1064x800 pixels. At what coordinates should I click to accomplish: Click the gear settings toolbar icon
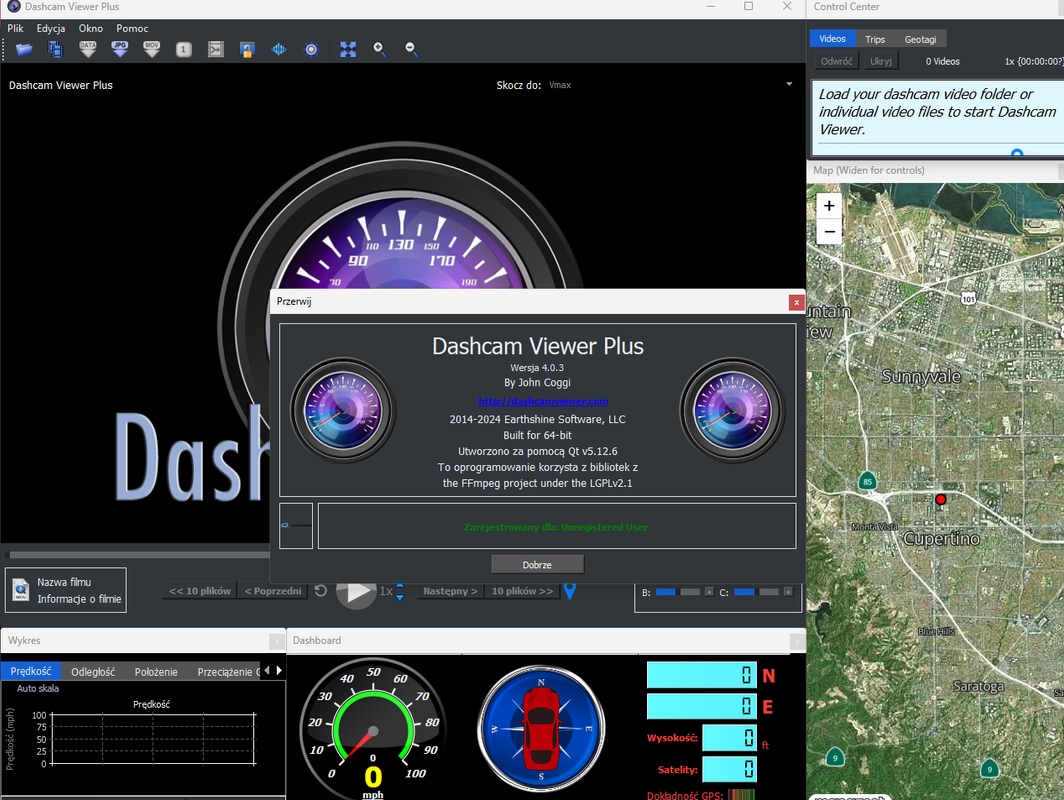[x=311, y=50]
